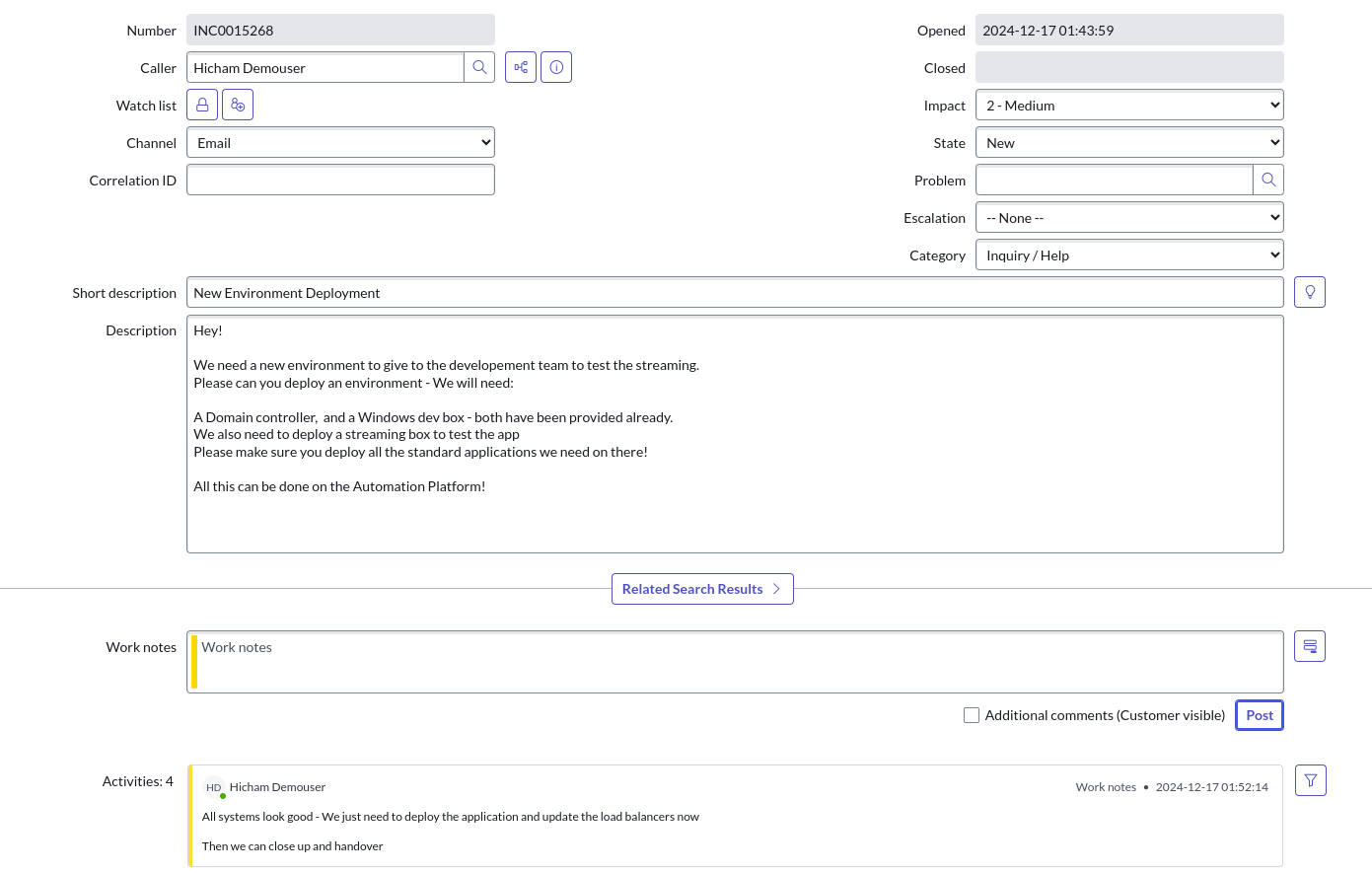Click the empty Closed date field
Image resolution: width=1372 pixels, height=874 pixels.
(1129, 67)
